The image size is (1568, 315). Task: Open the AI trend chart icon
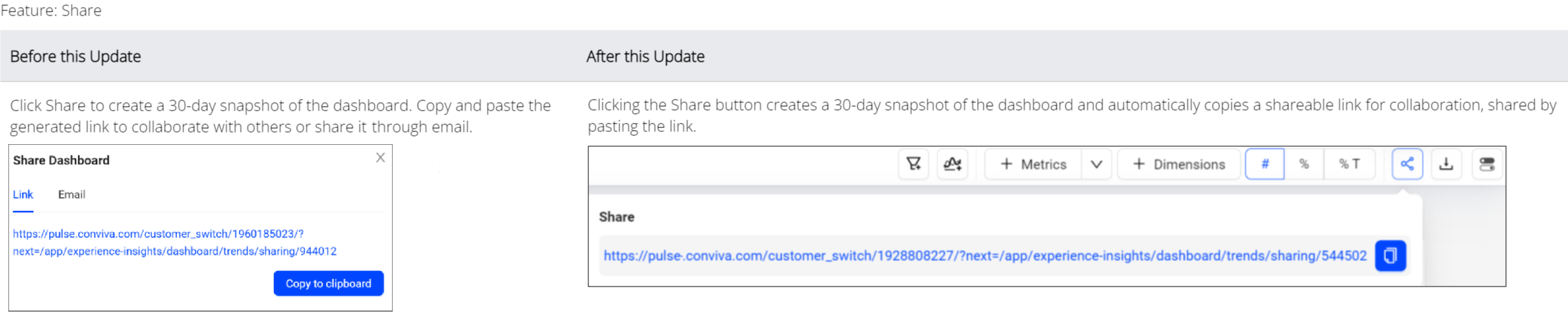(952, 164)
